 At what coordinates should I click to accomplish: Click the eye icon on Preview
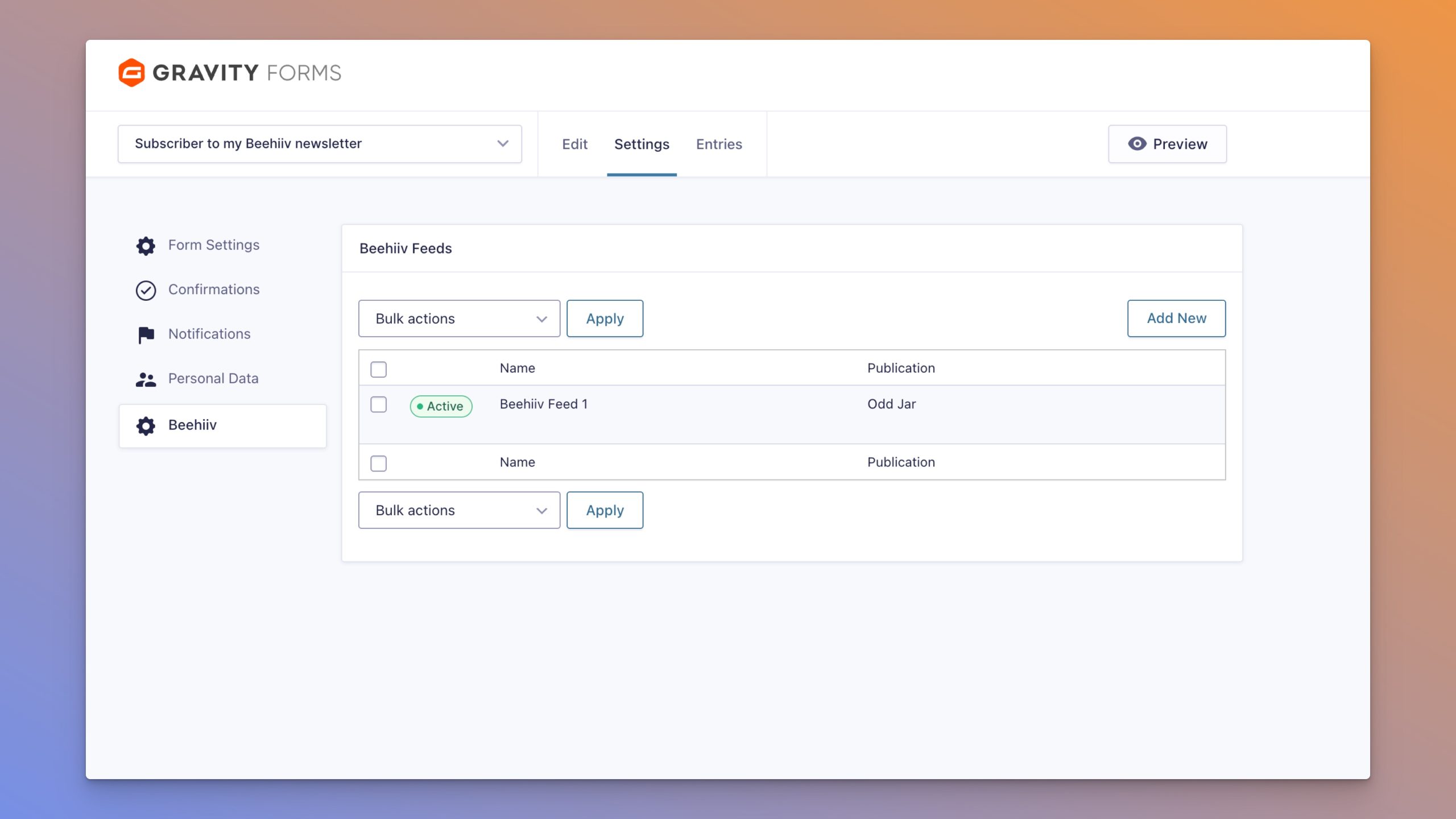[1137, 144]
